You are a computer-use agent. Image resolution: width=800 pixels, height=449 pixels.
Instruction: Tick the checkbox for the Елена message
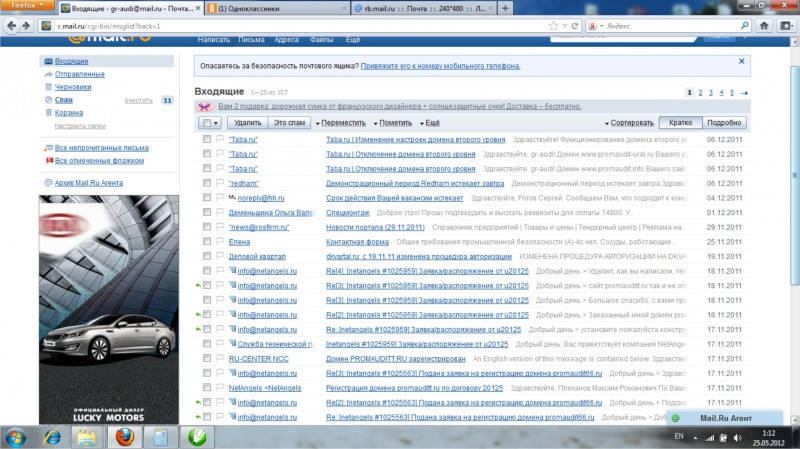(207, 241)
